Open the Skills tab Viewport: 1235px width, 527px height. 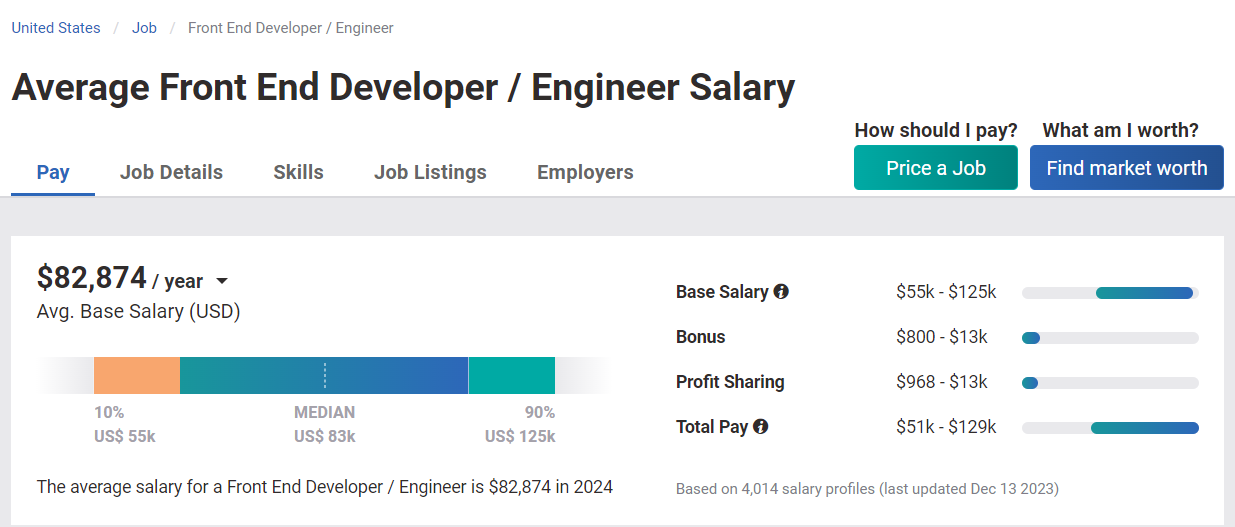click(298, 172)
